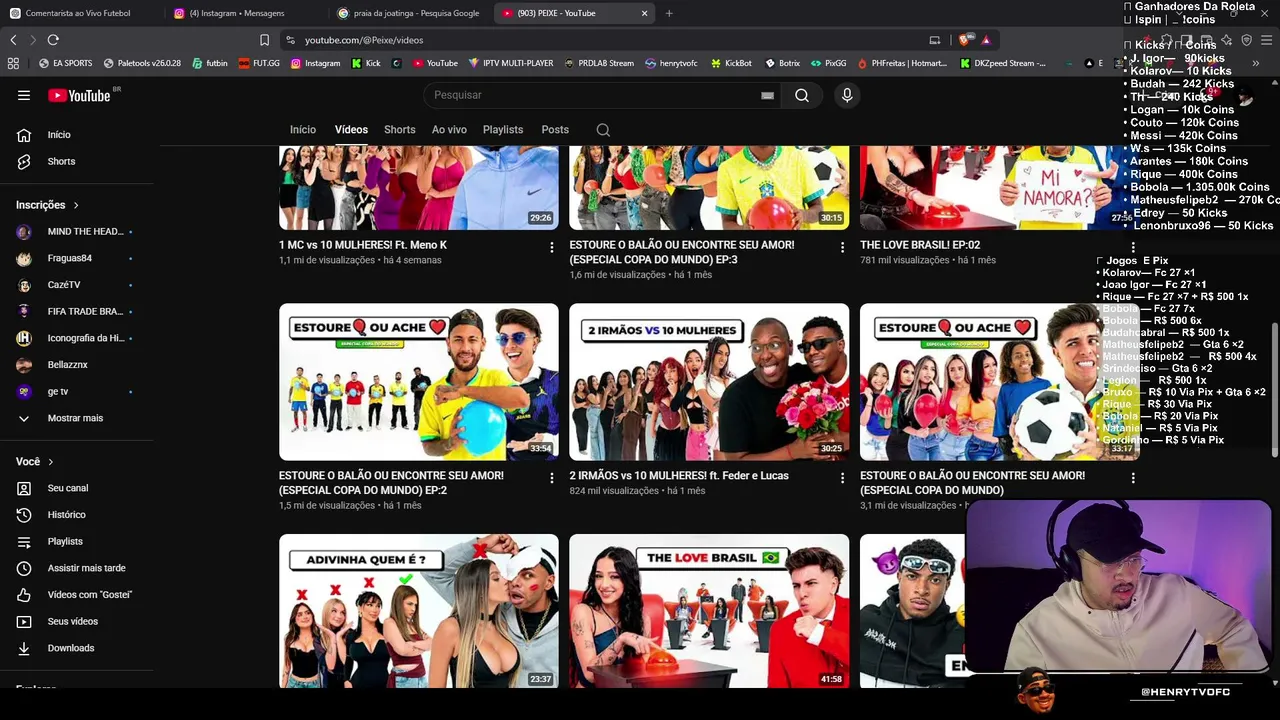
Task: Click the Pesquisar search field
Action: click(595, 95)
